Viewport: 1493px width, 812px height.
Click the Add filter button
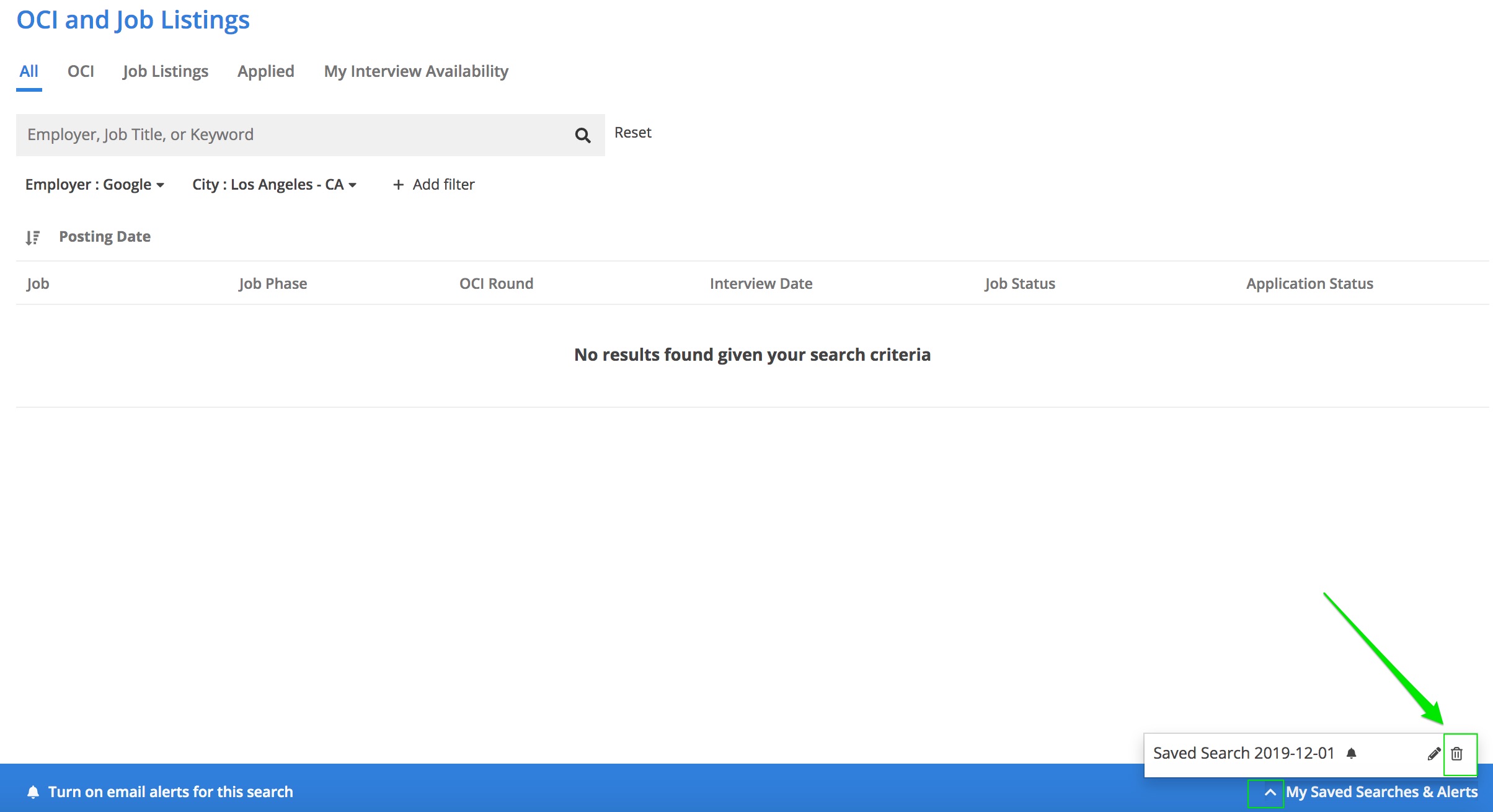tap(443, 185)
